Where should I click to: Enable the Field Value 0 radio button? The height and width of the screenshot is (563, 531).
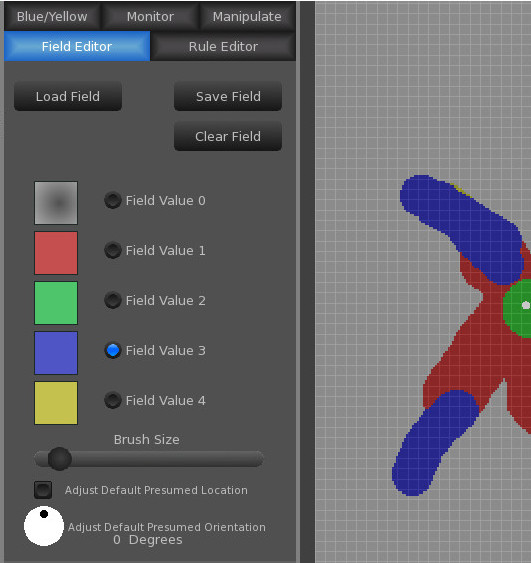click(x=113, y=200)
